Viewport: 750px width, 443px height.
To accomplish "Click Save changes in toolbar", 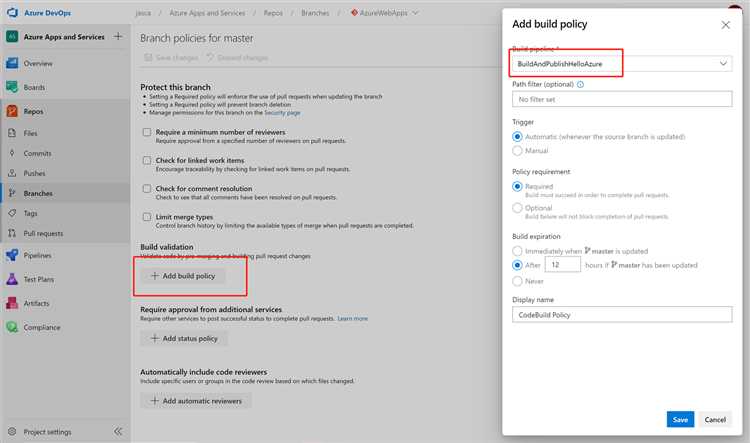I will point(171,58).
